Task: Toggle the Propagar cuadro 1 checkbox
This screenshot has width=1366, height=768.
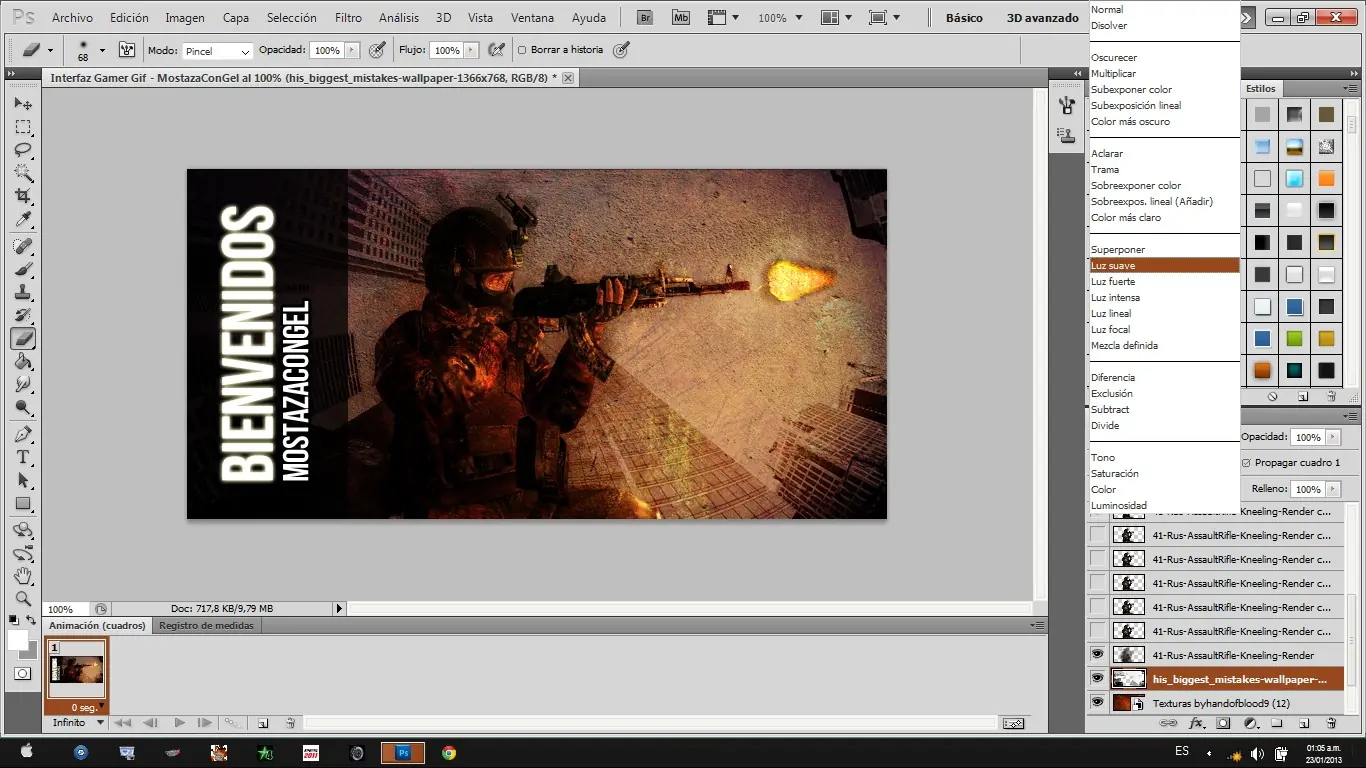Action: pos(1246,463)
